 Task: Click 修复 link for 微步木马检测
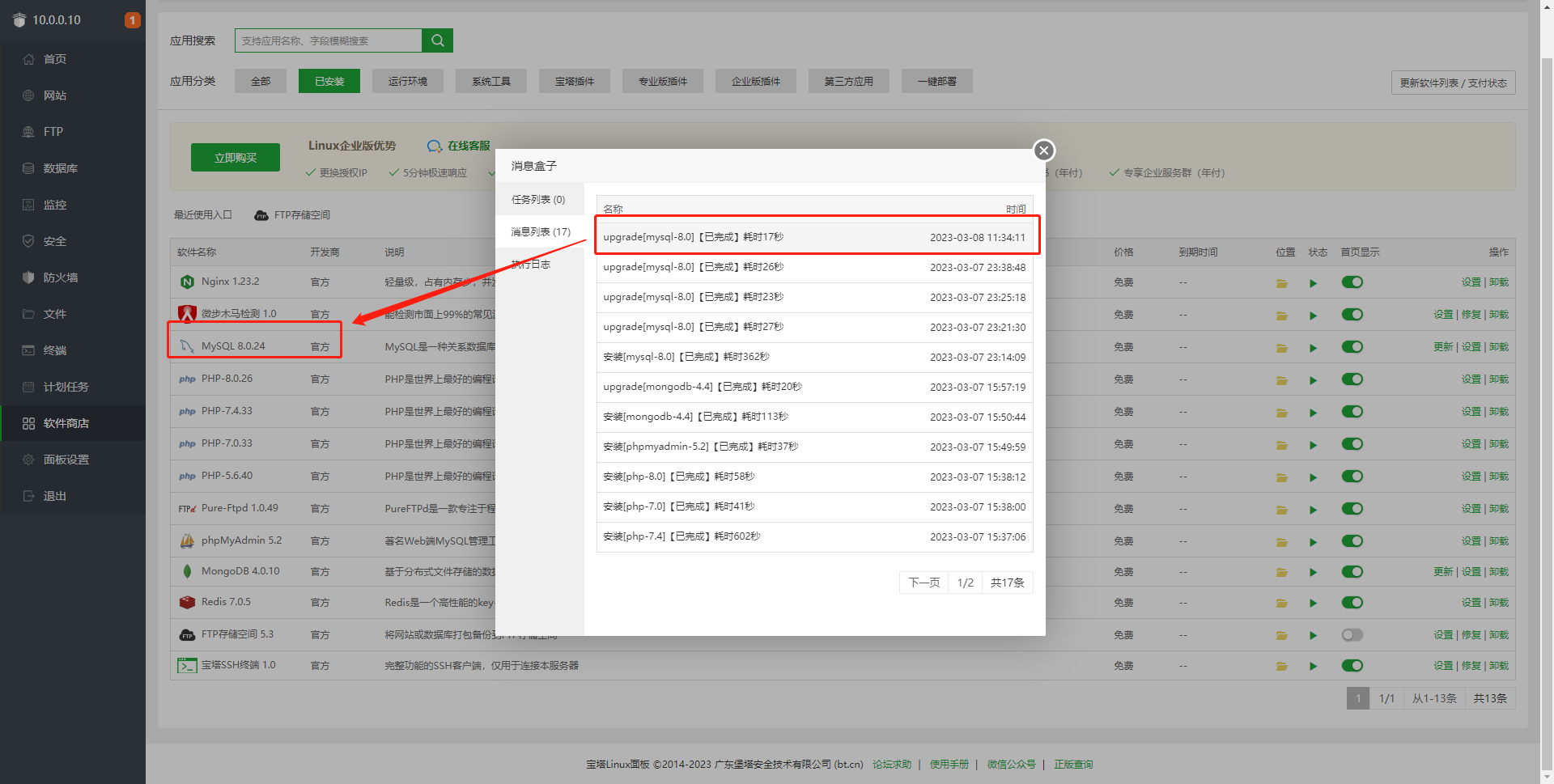[x=1471, y=315]
